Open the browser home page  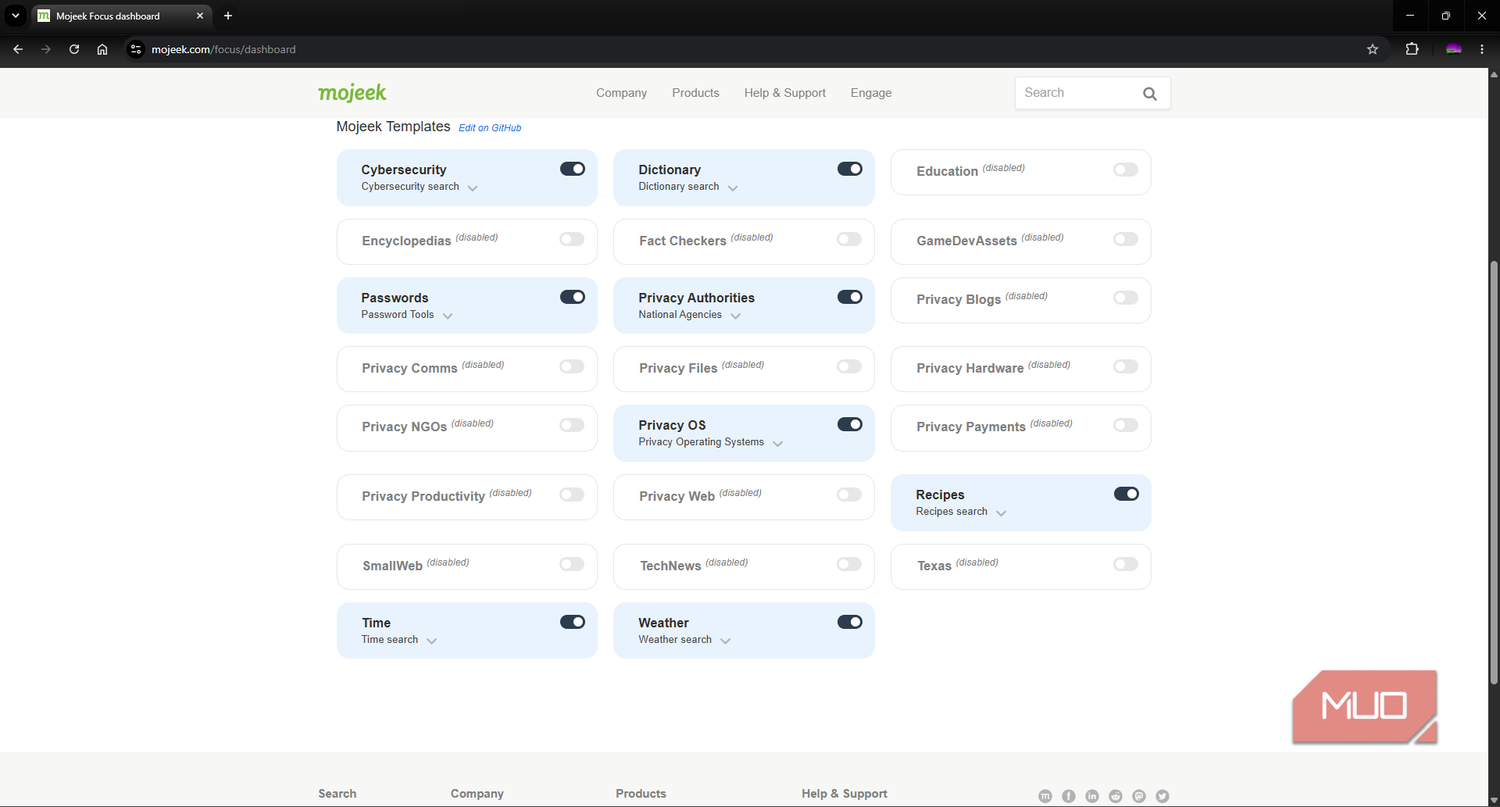[x=102, y=49]
